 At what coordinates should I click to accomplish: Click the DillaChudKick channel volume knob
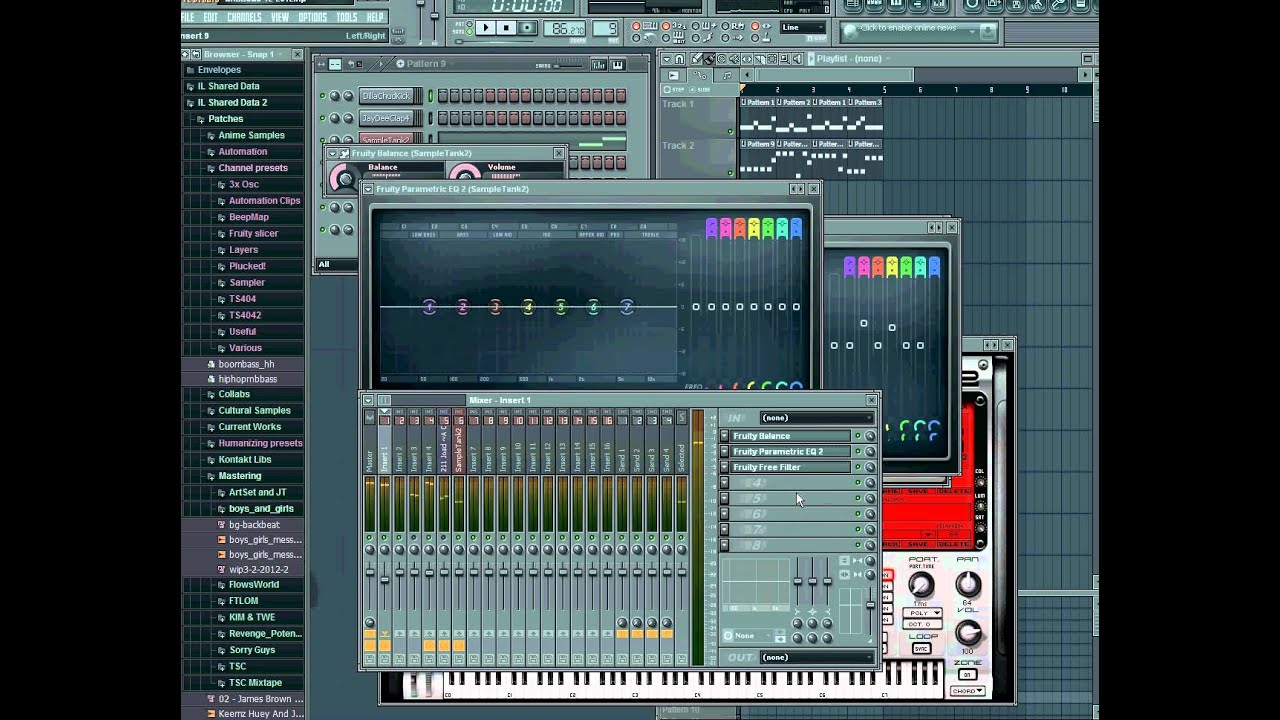[348, 96]
